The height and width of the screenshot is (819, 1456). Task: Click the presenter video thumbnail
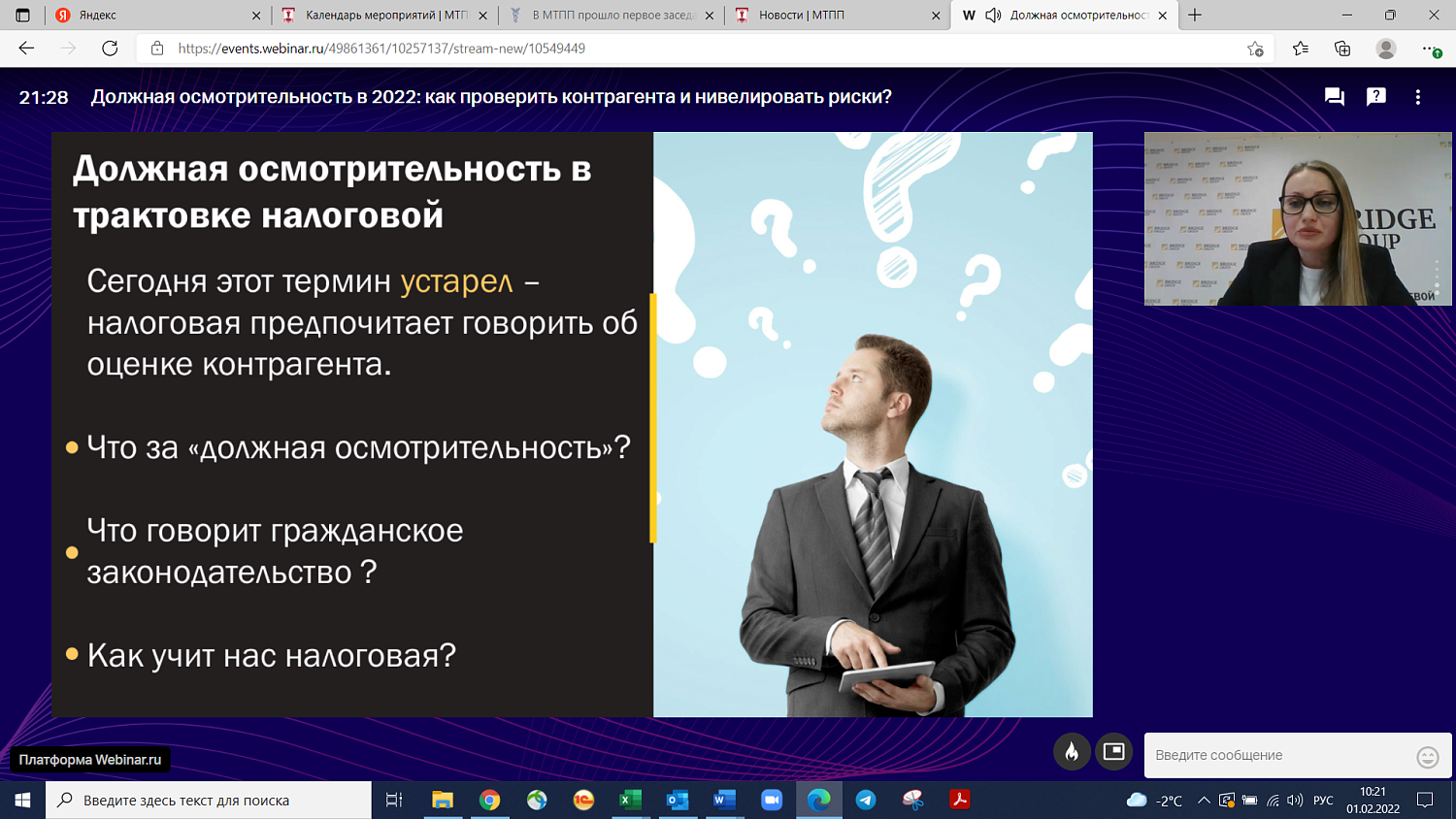1298,219
